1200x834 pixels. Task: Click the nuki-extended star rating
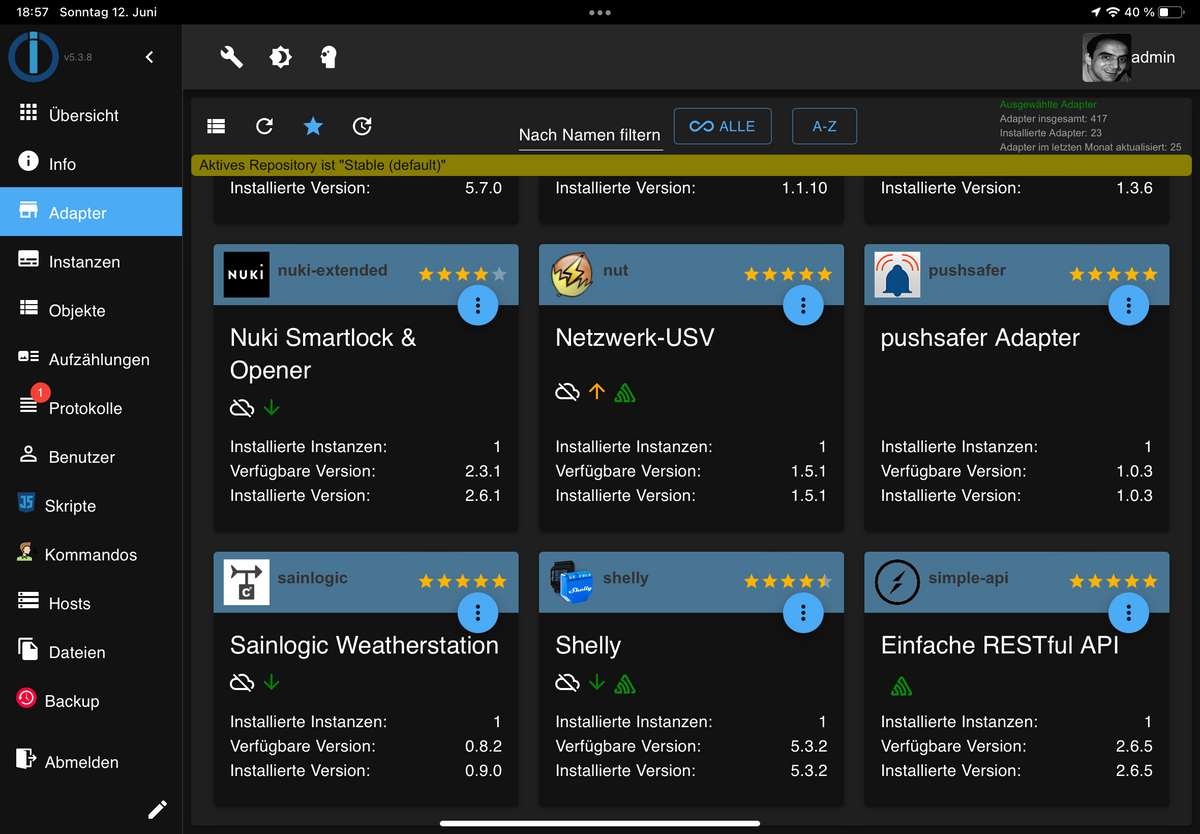463,274
